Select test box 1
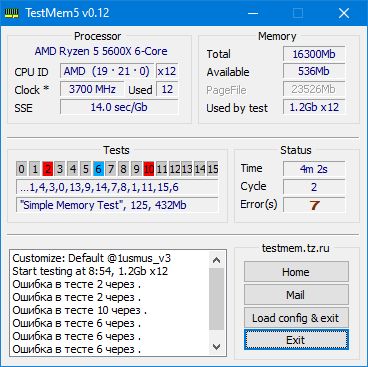Viewport: 368px width, 367px height. pos(35,169)
